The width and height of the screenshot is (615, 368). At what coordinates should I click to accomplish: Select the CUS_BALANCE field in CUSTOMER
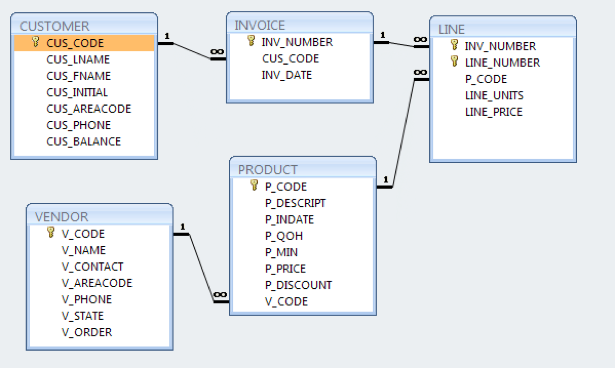click(84, 142)
